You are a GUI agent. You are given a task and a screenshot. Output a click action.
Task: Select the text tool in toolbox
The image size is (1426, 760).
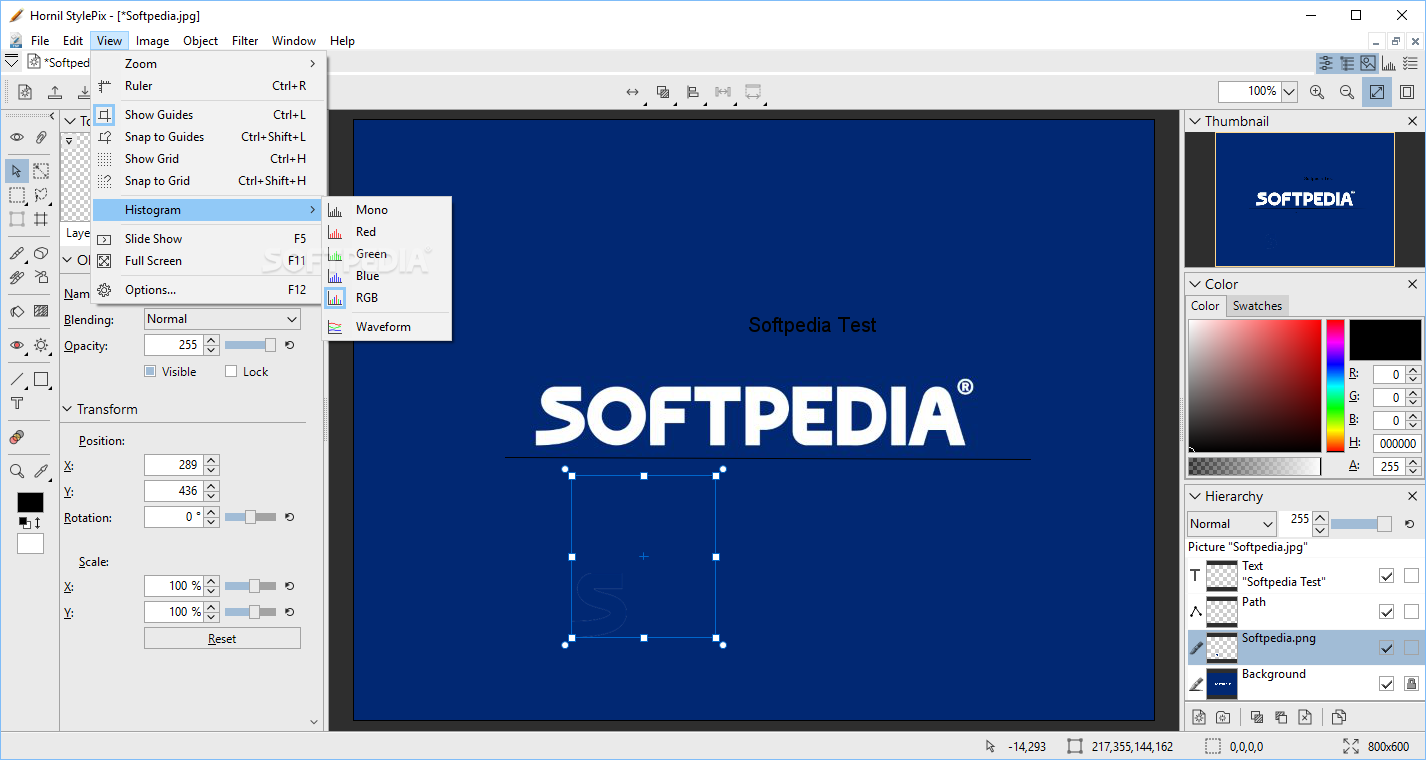click(x=17, y=403)
